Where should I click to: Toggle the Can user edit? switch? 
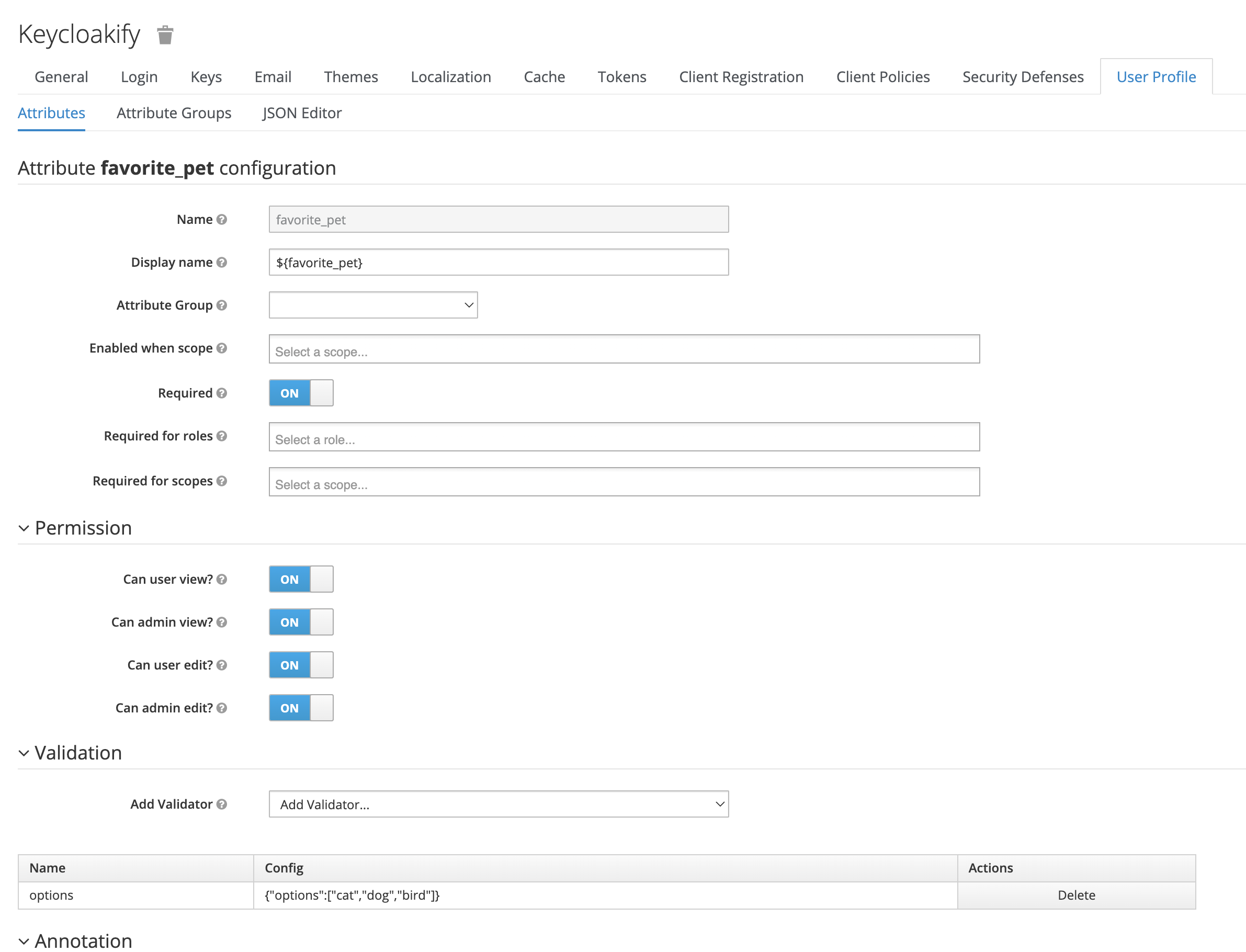tap(301, 665)
